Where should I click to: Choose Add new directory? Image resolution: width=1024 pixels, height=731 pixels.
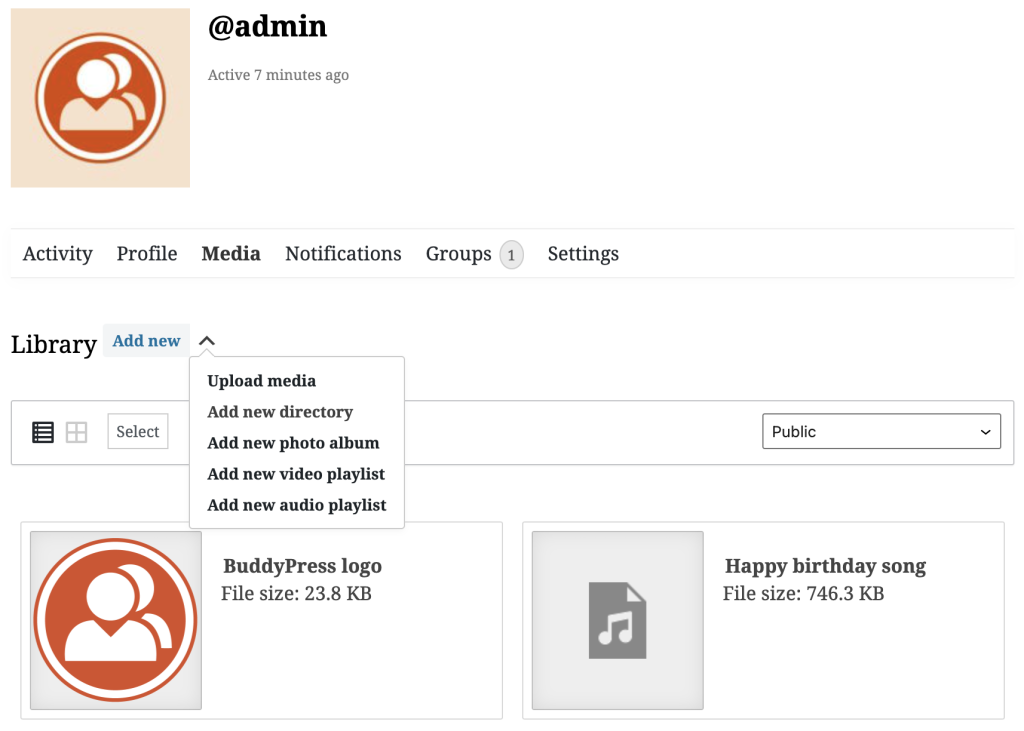[x=280, y=412]
